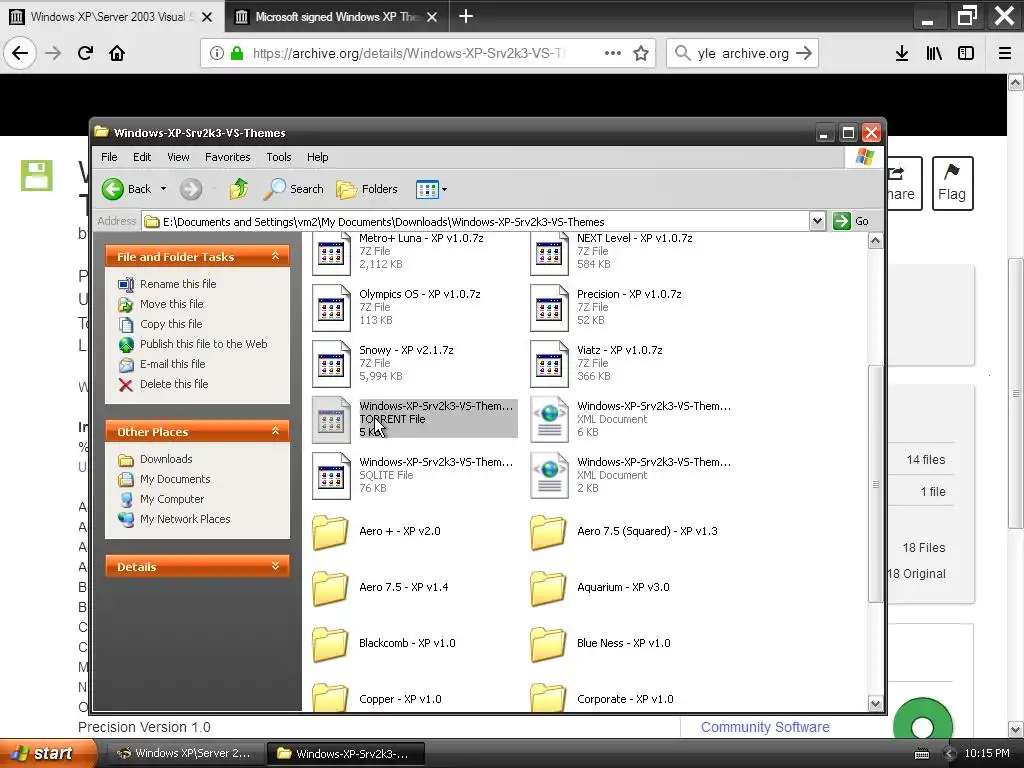
Task: Click Explorer scrollbar down arrow
Action: point(875,703)
